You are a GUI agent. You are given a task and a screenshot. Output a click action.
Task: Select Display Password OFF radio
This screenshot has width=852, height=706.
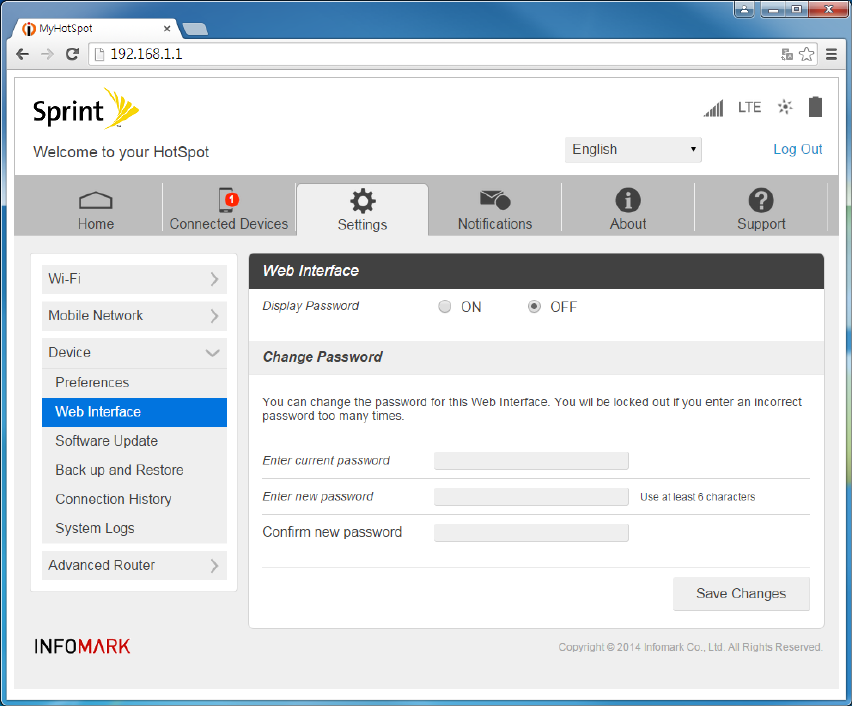(534, 307)
